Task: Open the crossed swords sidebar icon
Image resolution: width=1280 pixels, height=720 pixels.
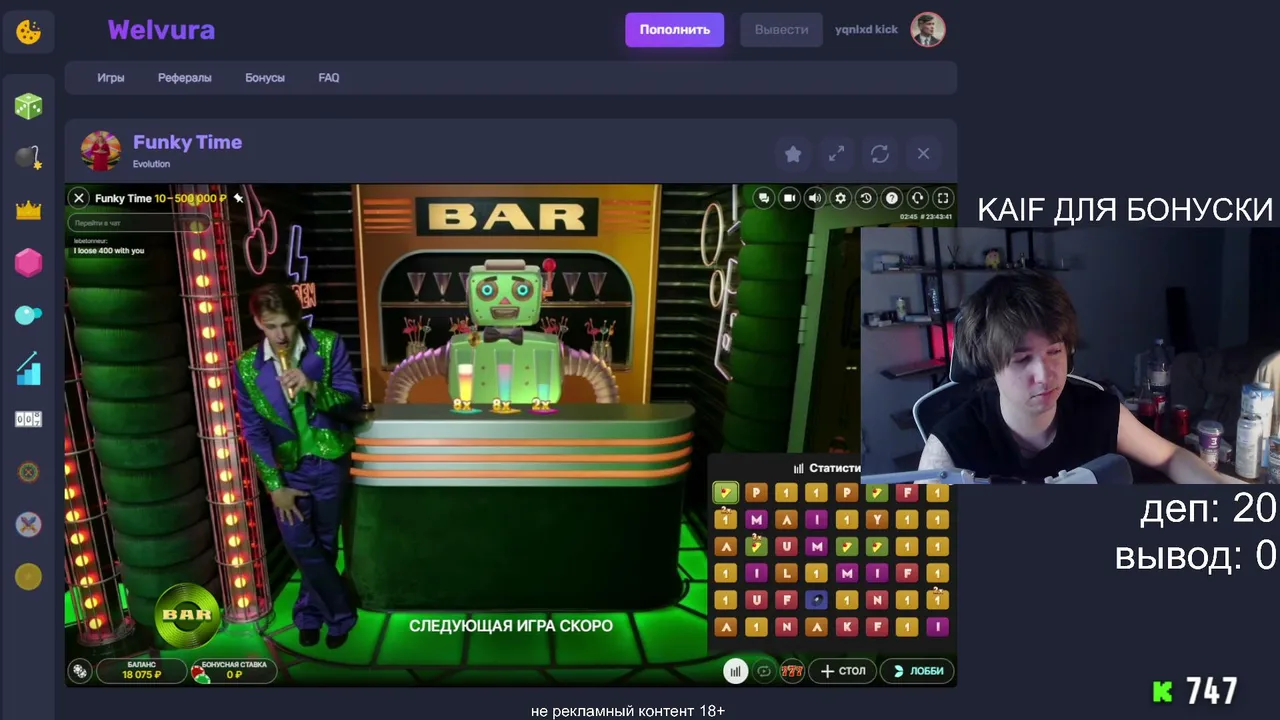Action: click(x=28, y=524)
